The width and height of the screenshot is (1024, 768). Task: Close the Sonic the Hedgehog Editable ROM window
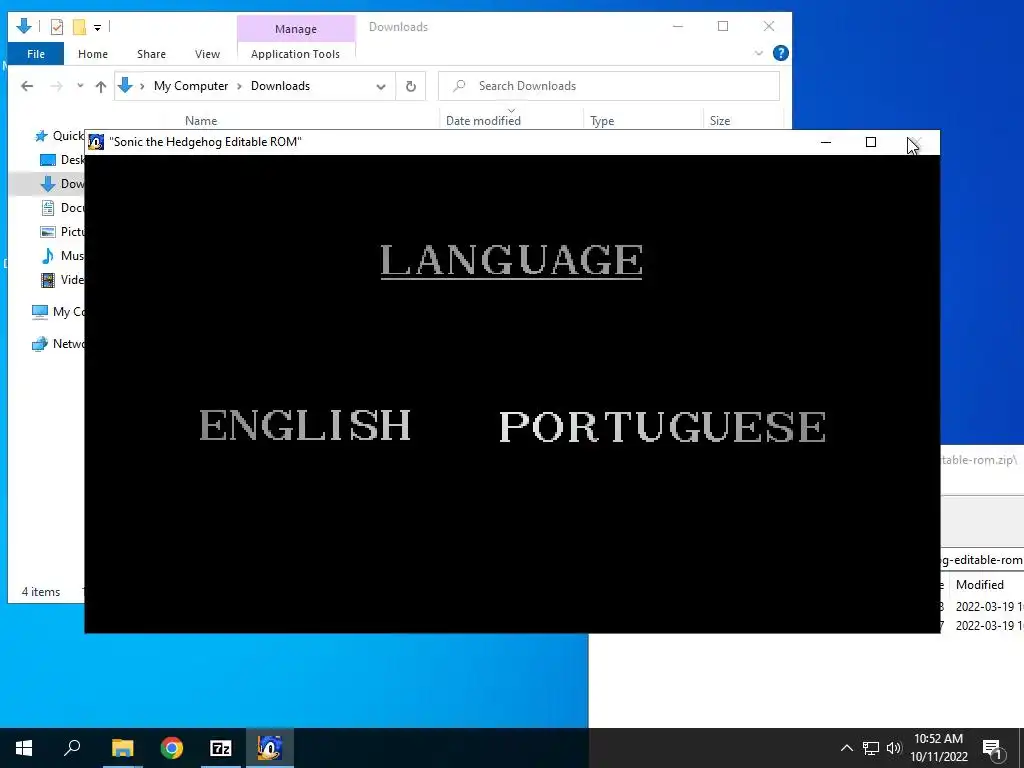coord(915,142)
